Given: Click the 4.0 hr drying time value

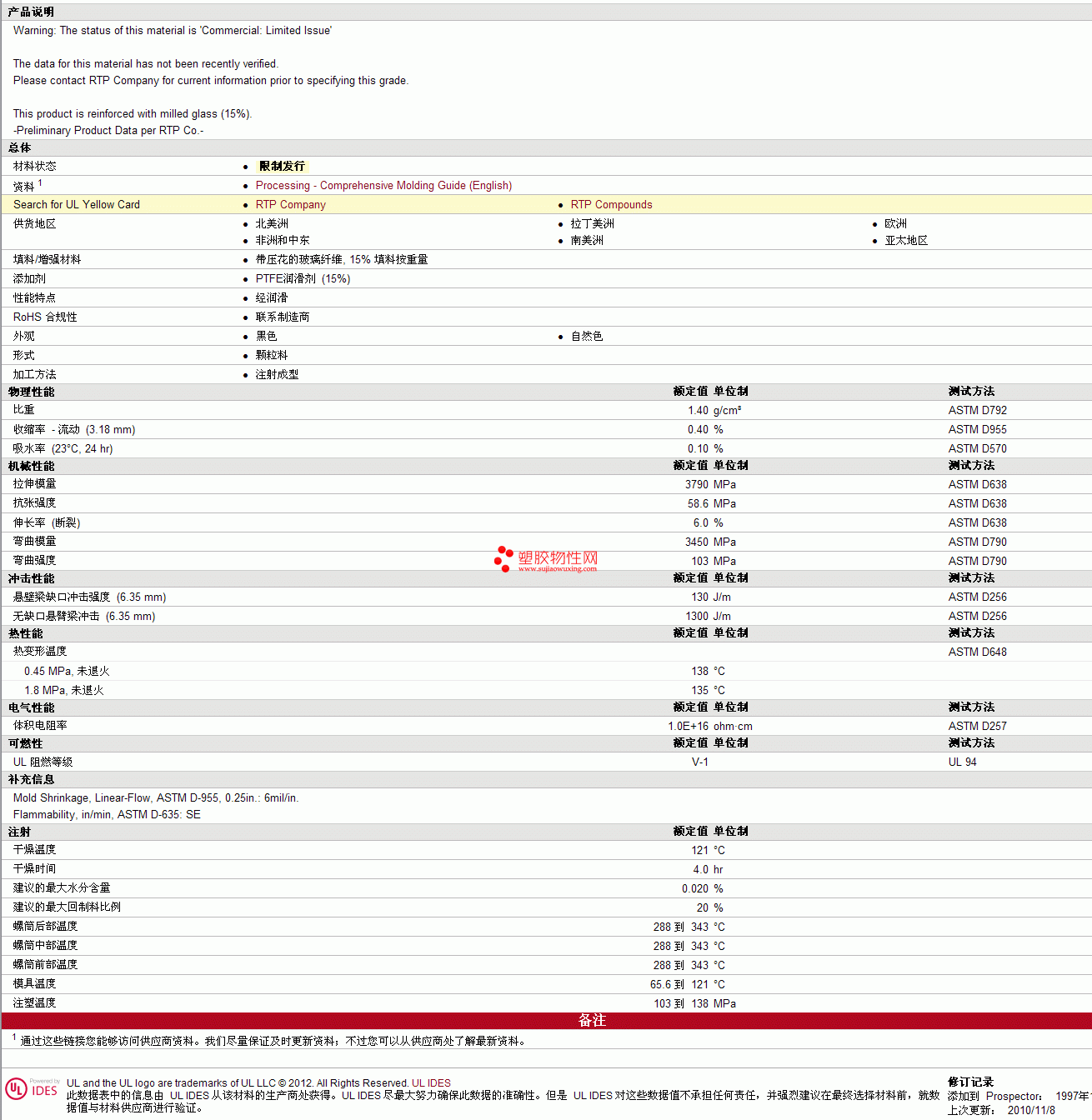Looking at the screenshot, I should point(708,870).
